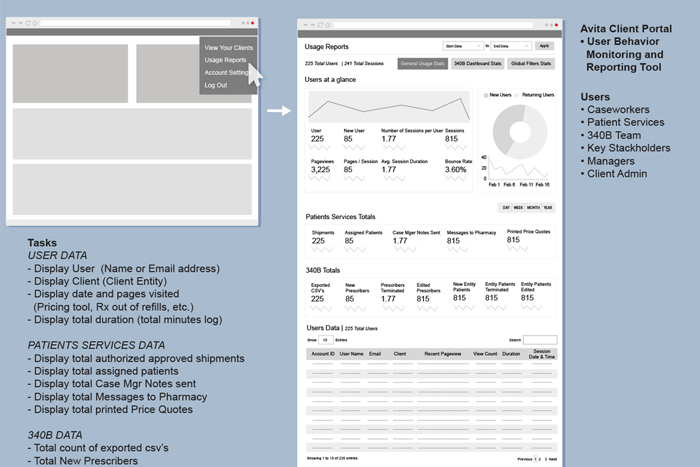Screen dimensions: 700x467
Task: Open the Start Date dropdown
Action: click(463, 46)
